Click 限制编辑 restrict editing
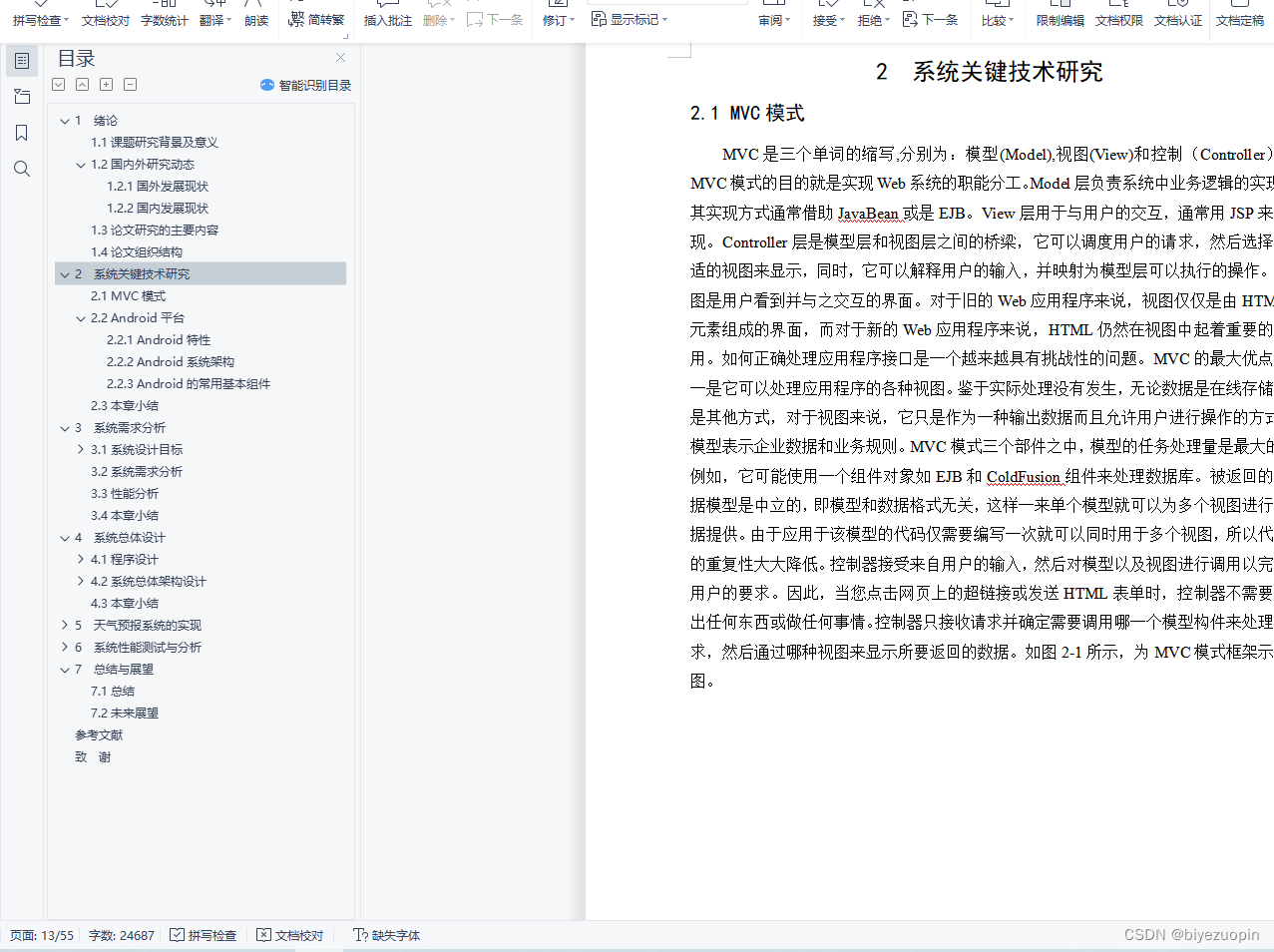Screen dimensions: 1274x952 click(1060, 20)
